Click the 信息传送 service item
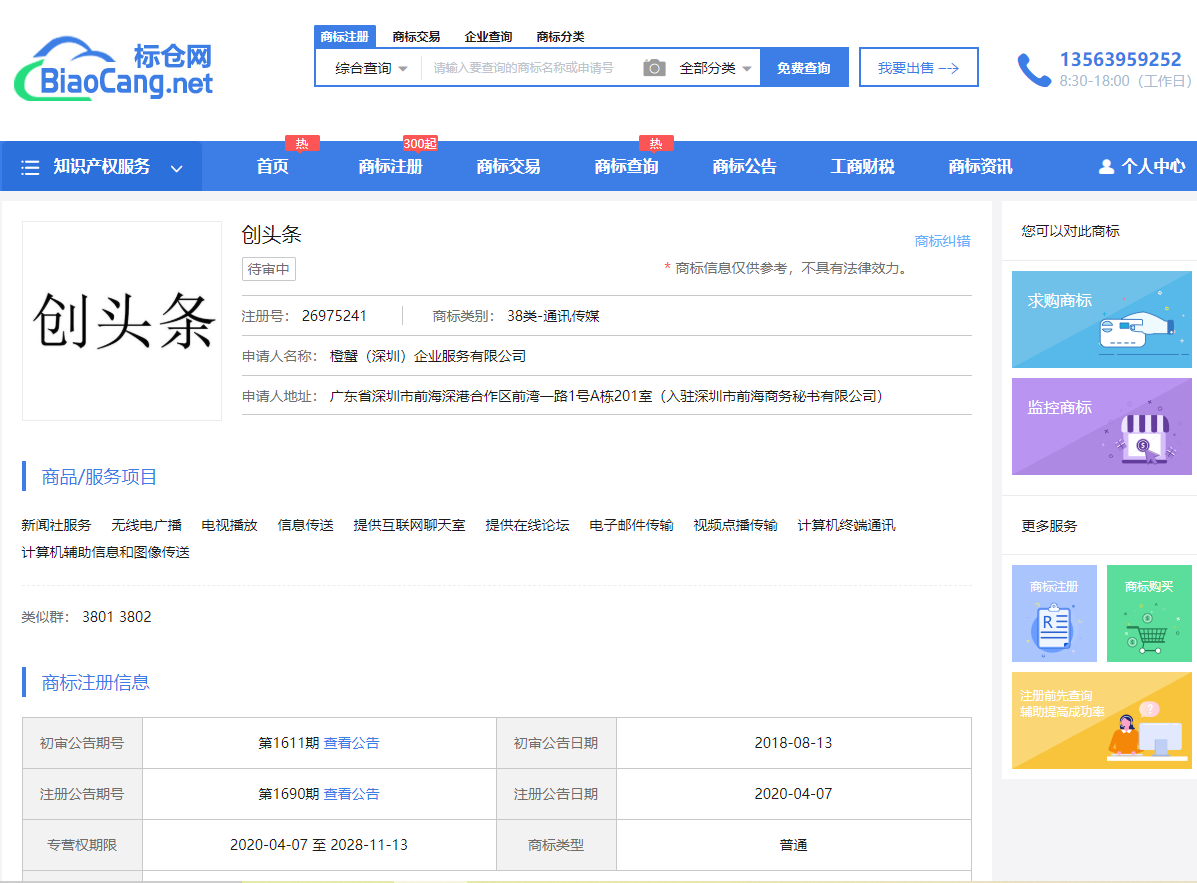This screenshot has width=1197, height=883. 305,525
